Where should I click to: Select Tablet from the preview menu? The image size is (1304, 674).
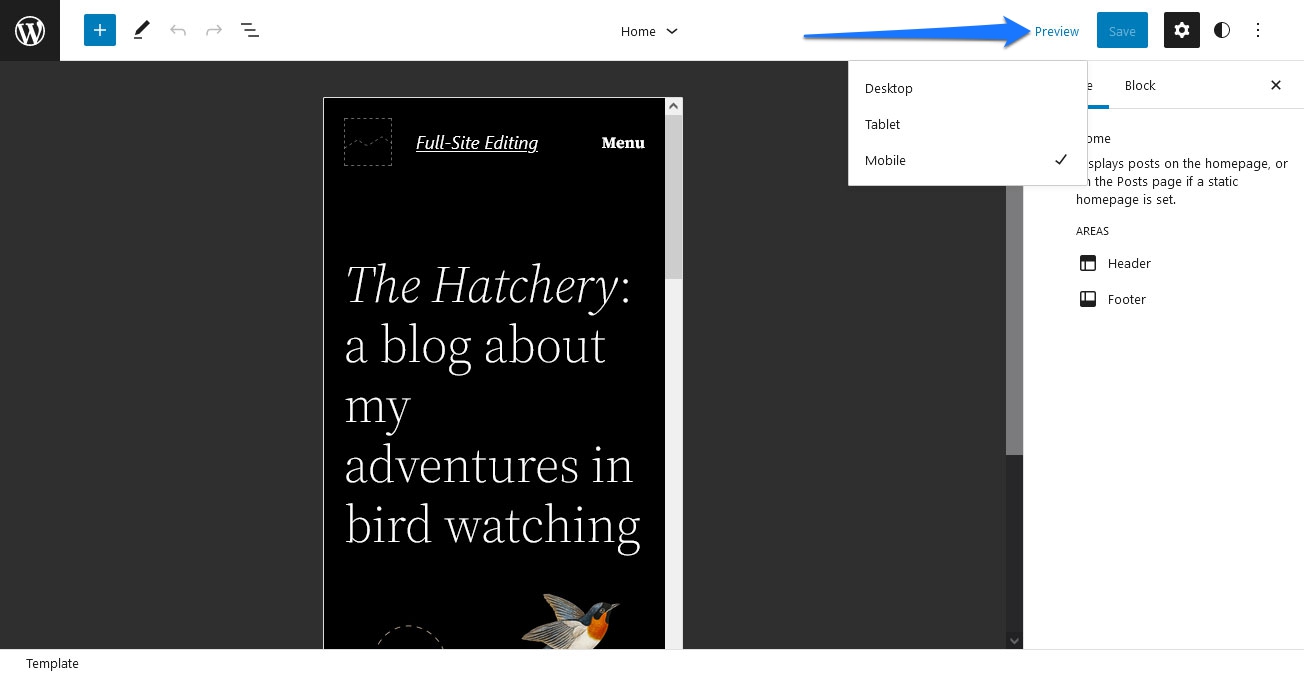coord(882,124)
